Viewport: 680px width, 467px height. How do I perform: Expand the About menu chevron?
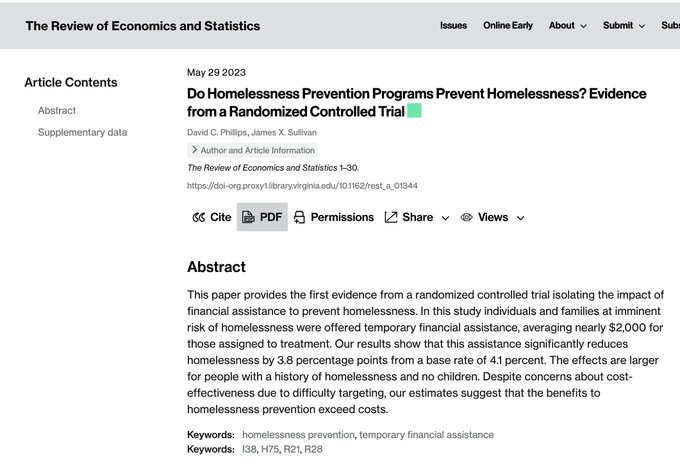[584, 26]
